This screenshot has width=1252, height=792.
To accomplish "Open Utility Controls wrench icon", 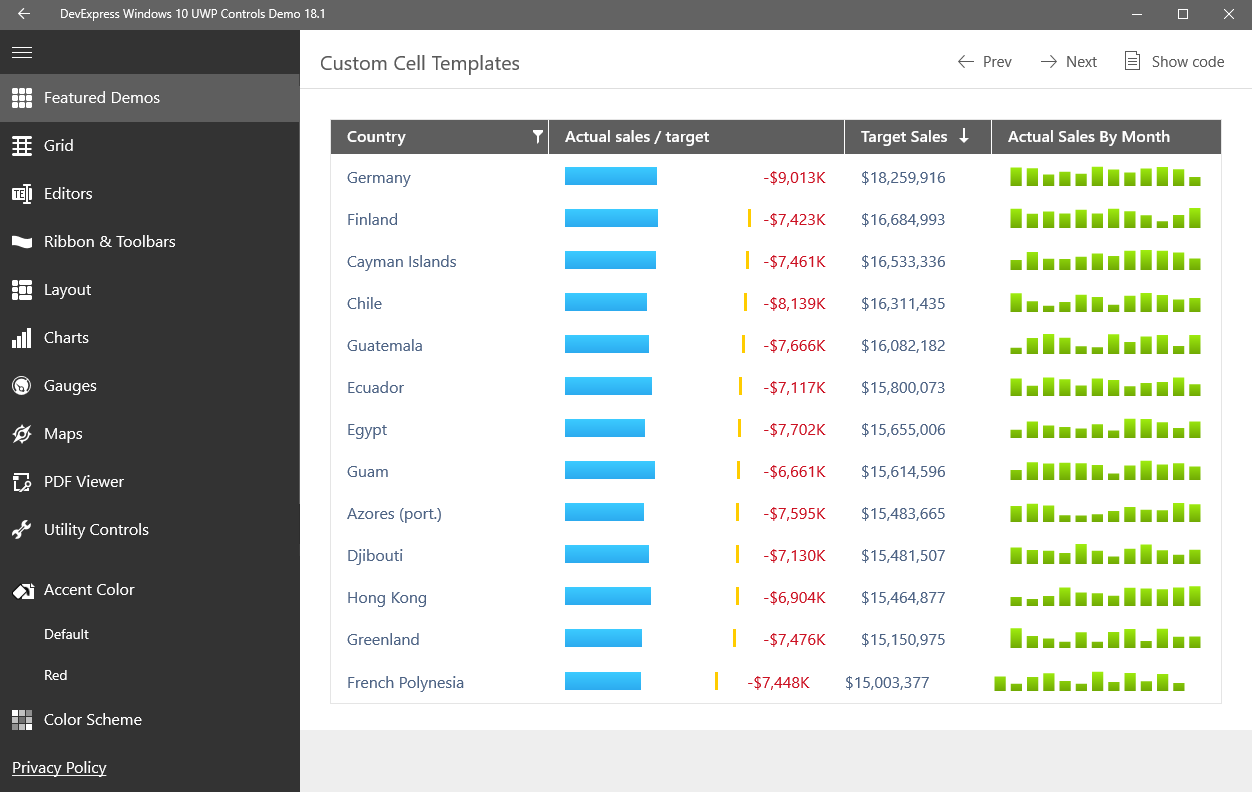I will (22, 530).
